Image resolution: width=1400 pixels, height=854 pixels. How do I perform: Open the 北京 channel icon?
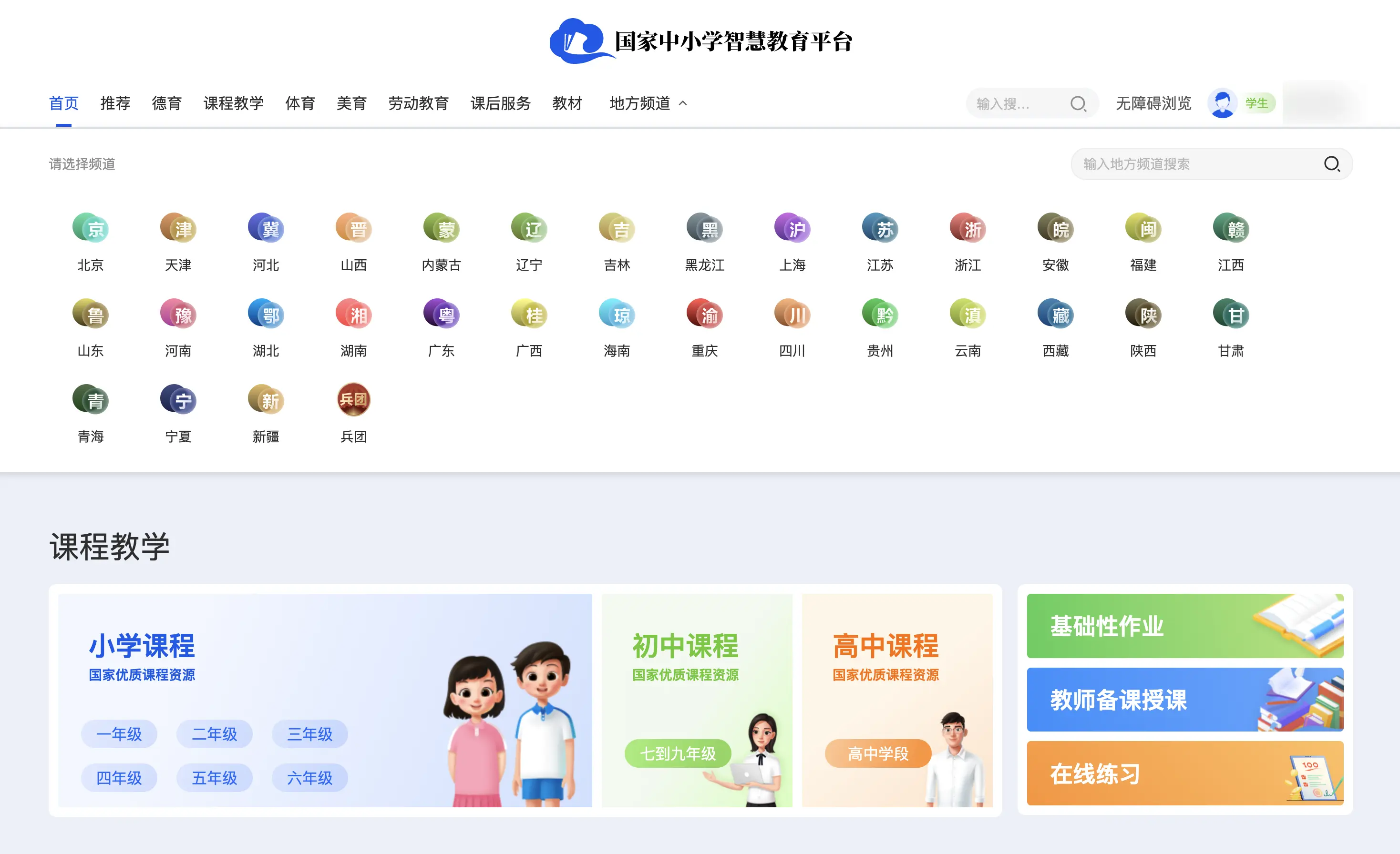pyautogui.click(x=90, y=228)
